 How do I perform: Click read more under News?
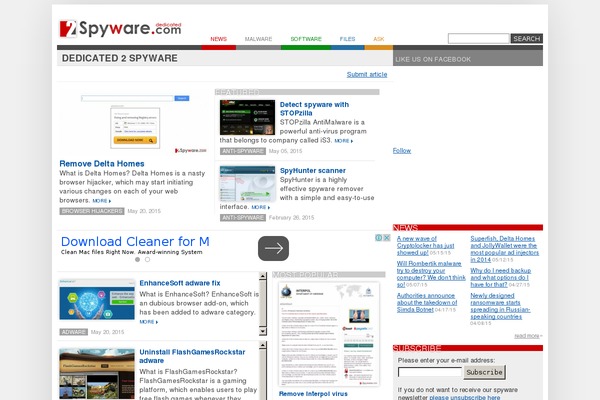(x=528, y=336)
